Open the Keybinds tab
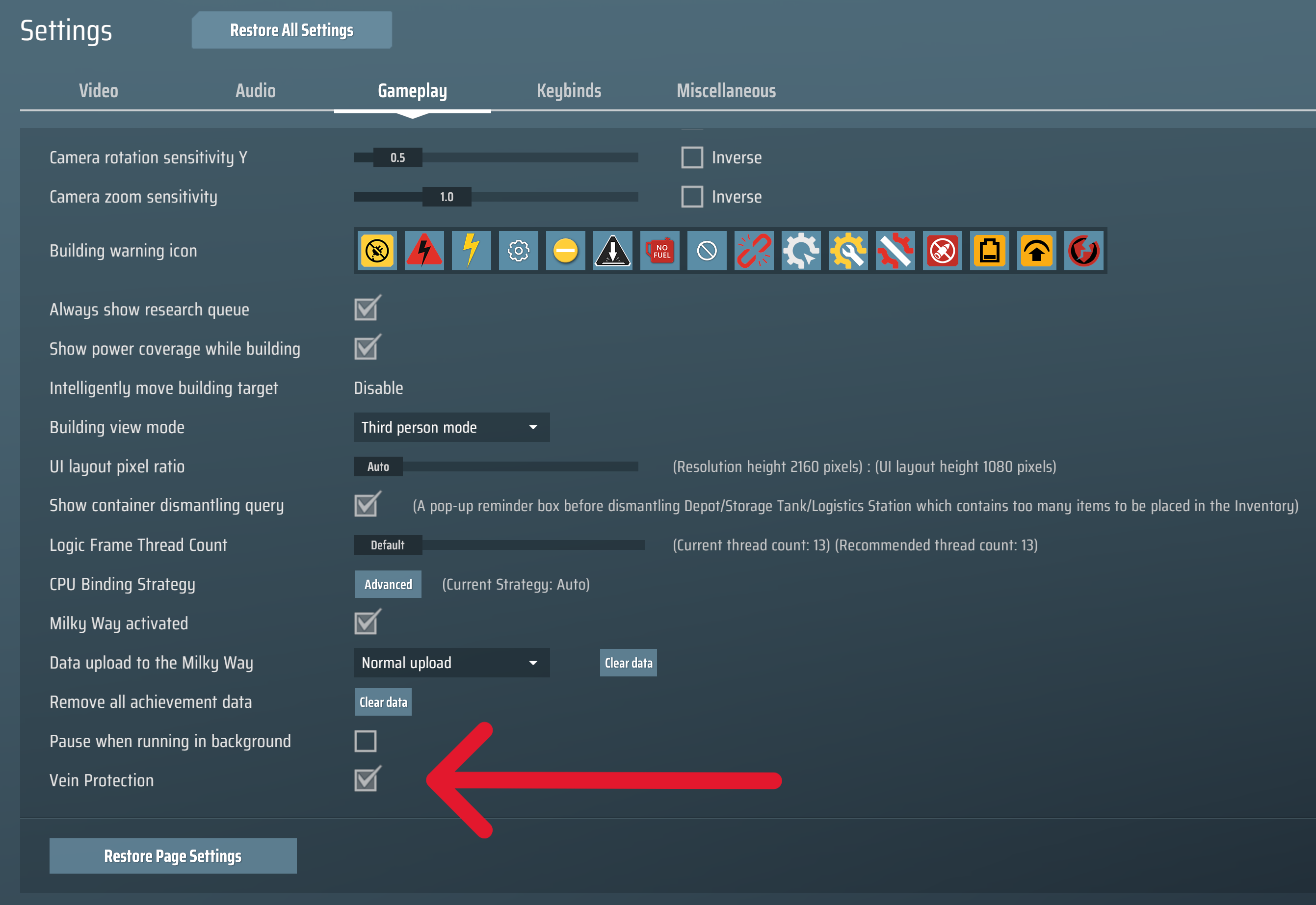The width and height of the screenshot is (1316, 905). (x=569, y=91)
